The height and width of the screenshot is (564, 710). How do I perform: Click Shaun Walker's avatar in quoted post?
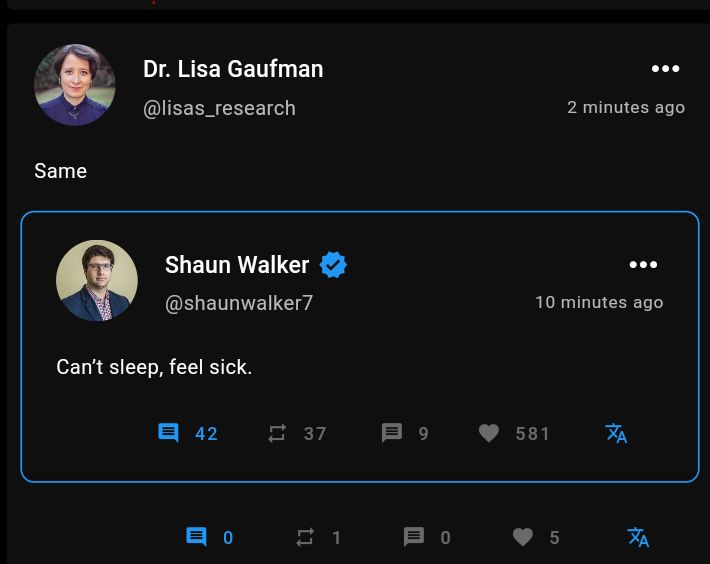pos(97,281)
